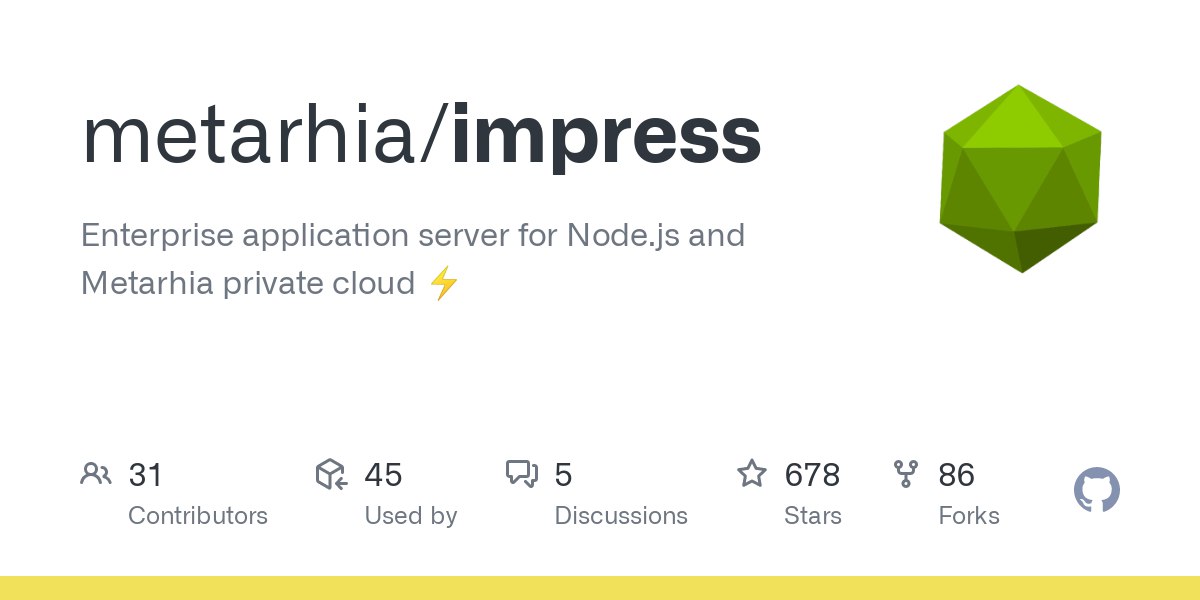Click the Discussions speech bubbles icon
This screenshot has height=600, width=1200.
tap(522, 474)
